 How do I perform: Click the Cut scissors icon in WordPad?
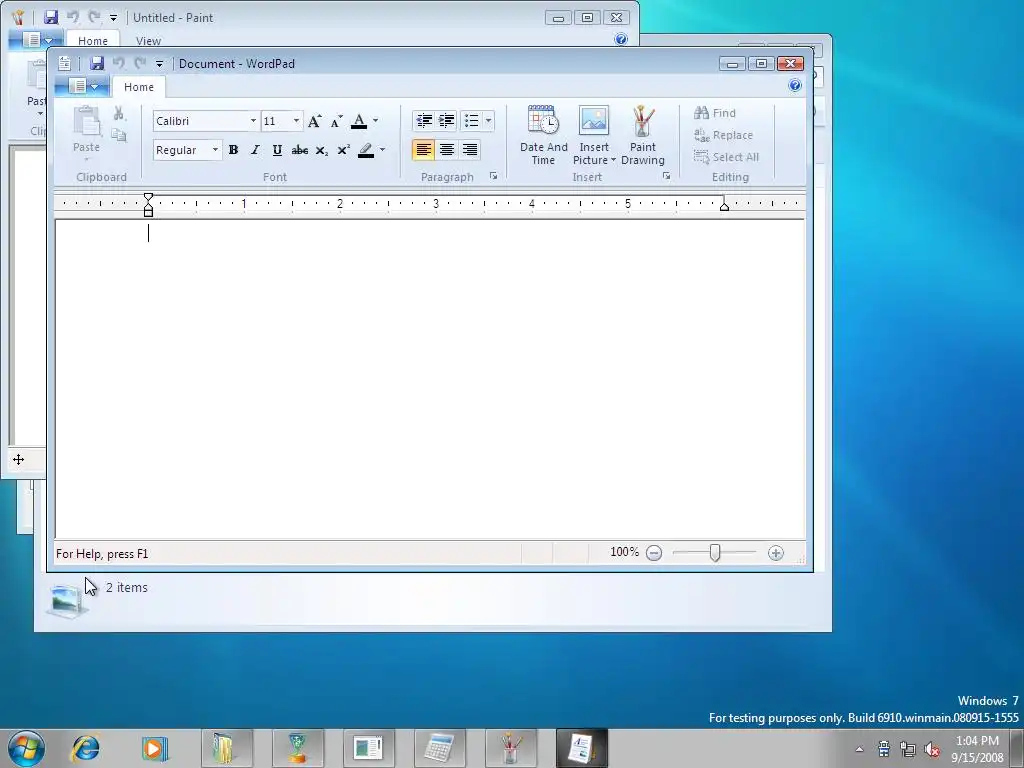point(119,114)
